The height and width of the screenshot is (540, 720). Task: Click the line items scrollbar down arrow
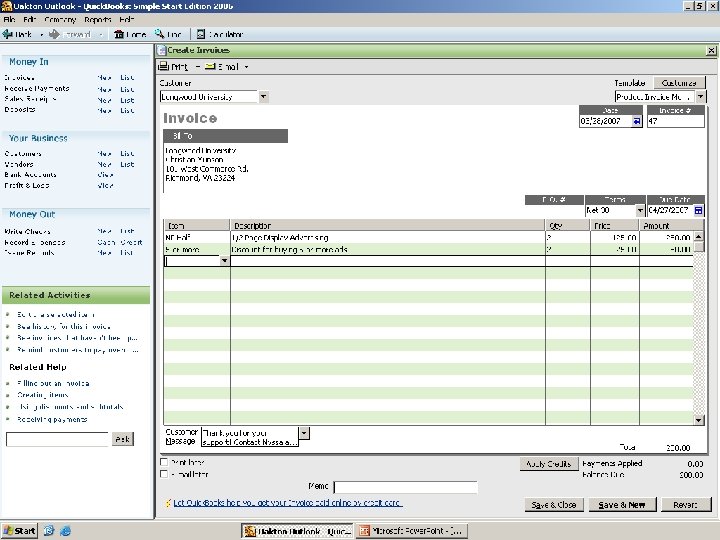click(698, 420)
